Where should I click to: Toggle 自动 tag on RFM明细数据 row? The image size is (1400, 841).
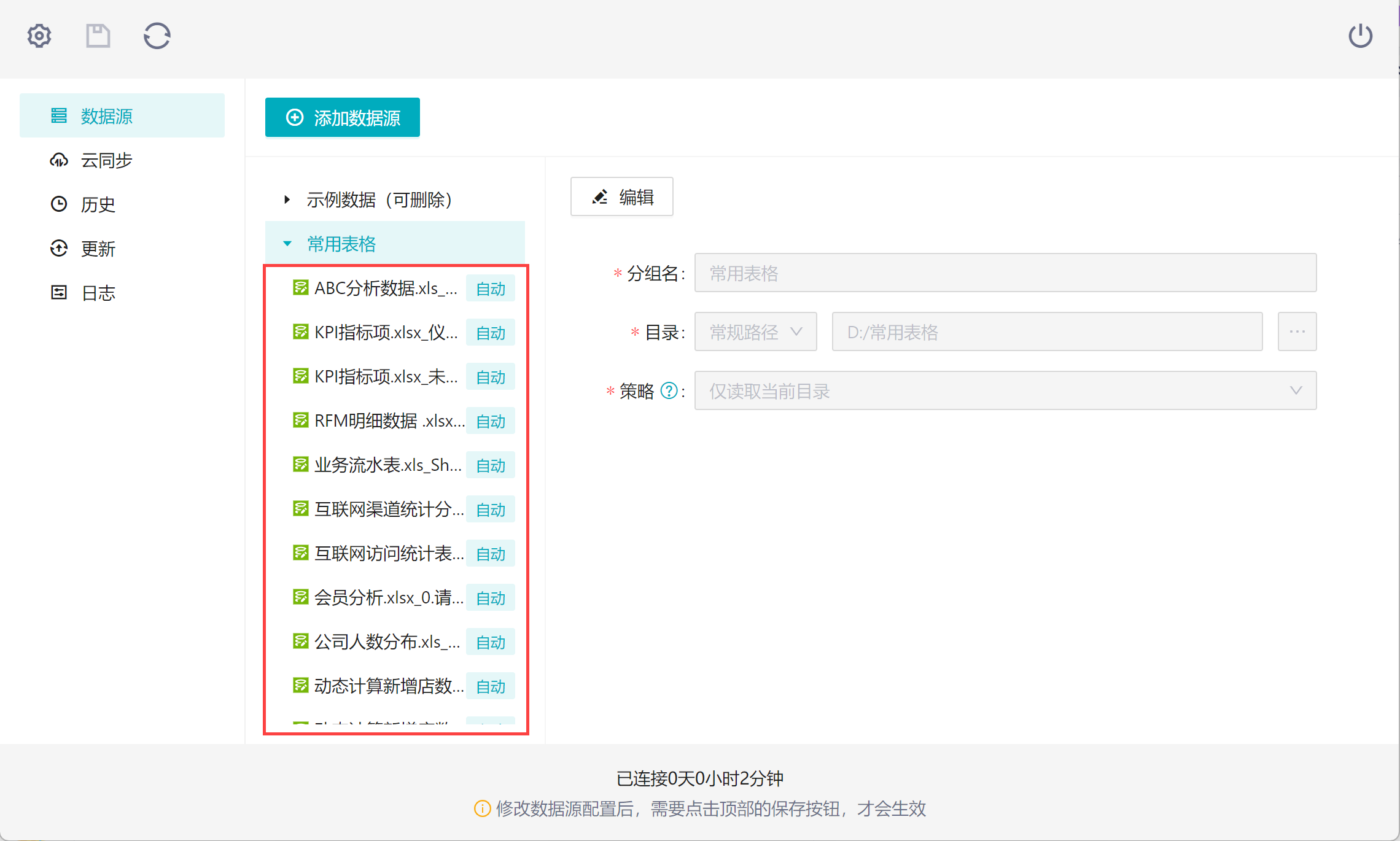491,421
